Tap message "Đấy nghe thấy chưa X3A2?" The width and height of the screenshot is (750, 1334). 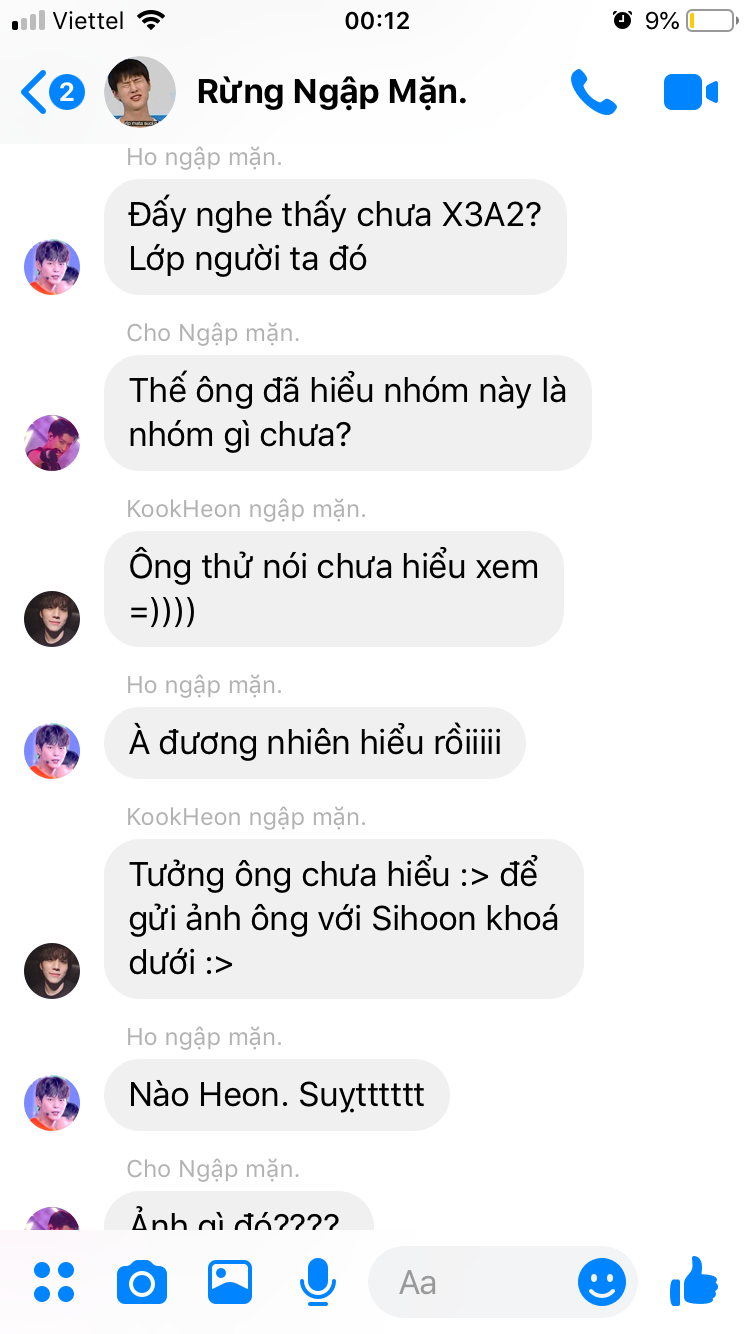tap(335, 237)
